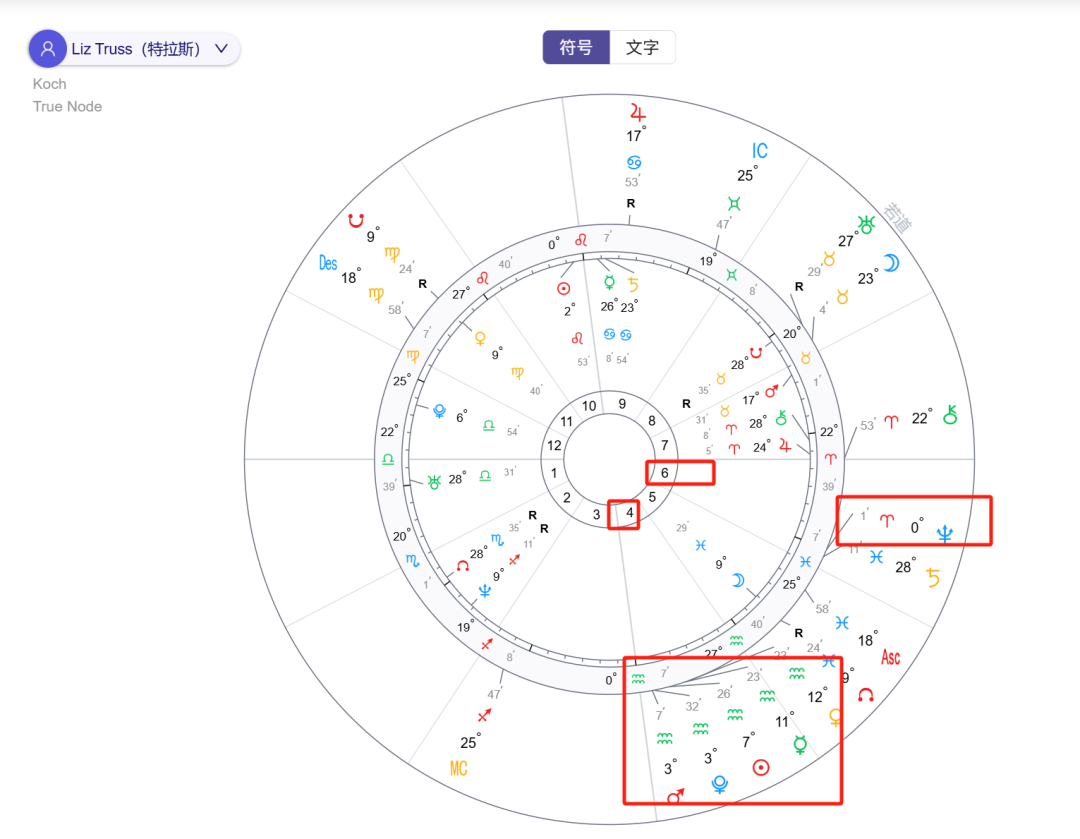This screenshot has height=839, width=1080.
Task: Click the purple user avatar icon
Action: click(x=47, y=47)
